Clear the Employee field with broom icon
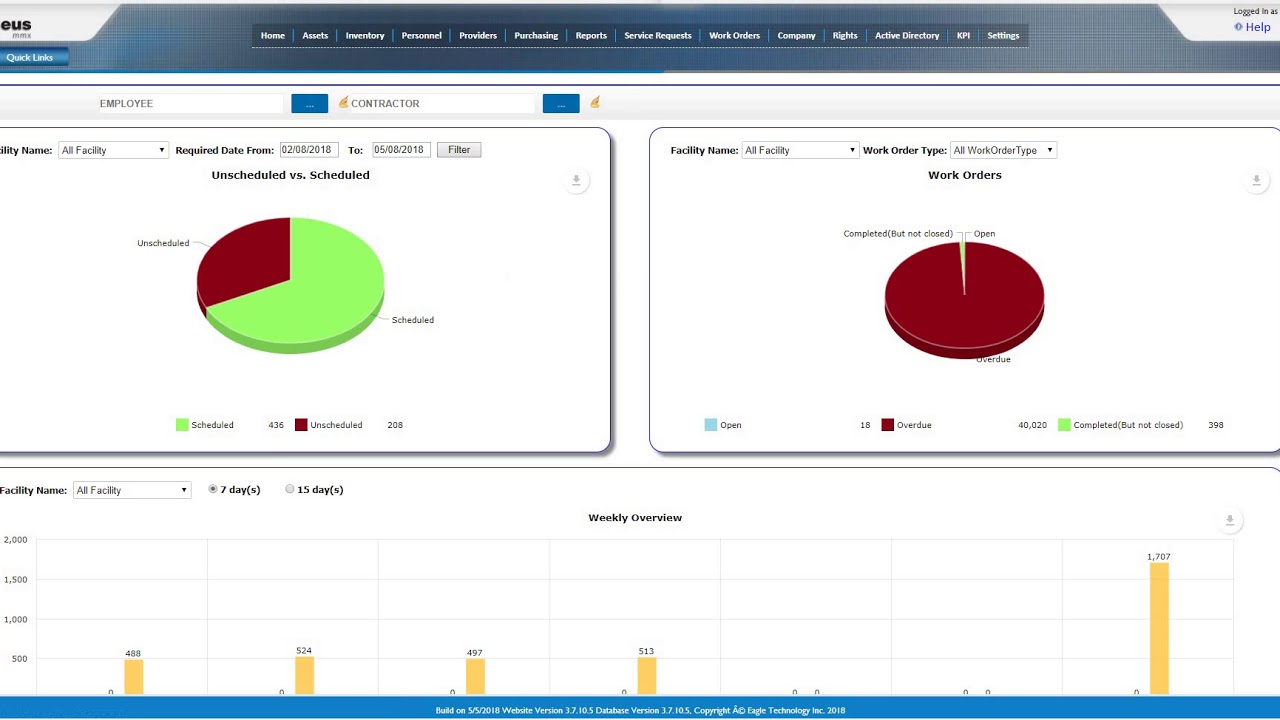This screenshot has height=720, width=1280. coord(343,102)
